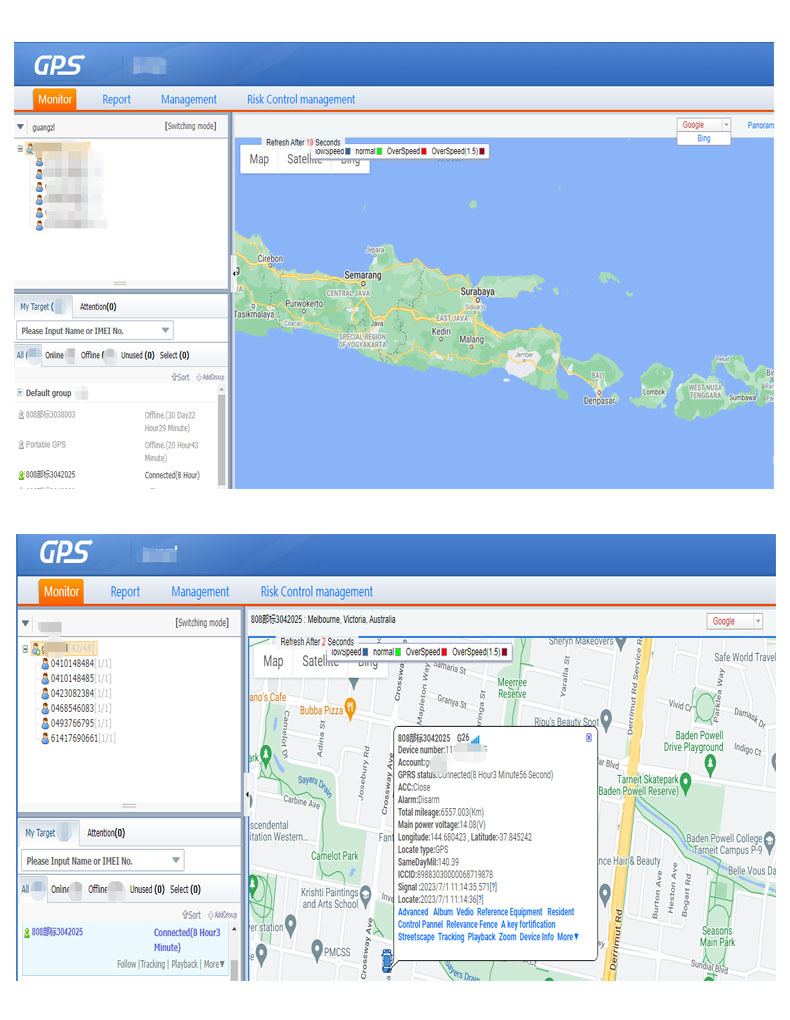Viewport: 790px width, 1020px height.
Task: Click the Baden Powell College school pin
Action: [769, 841]
